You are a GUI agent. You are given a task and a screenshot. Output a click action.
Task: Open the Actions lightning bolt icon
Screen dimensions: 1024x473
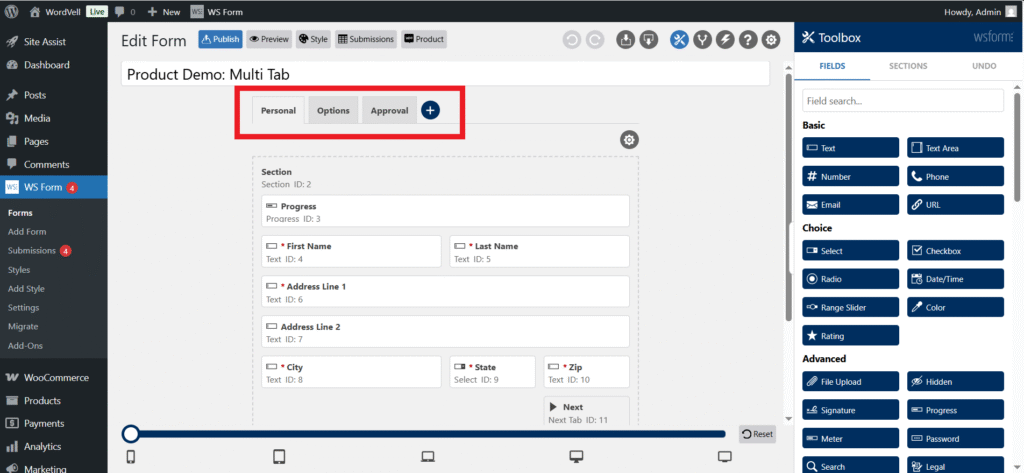(x=725, y=40)
